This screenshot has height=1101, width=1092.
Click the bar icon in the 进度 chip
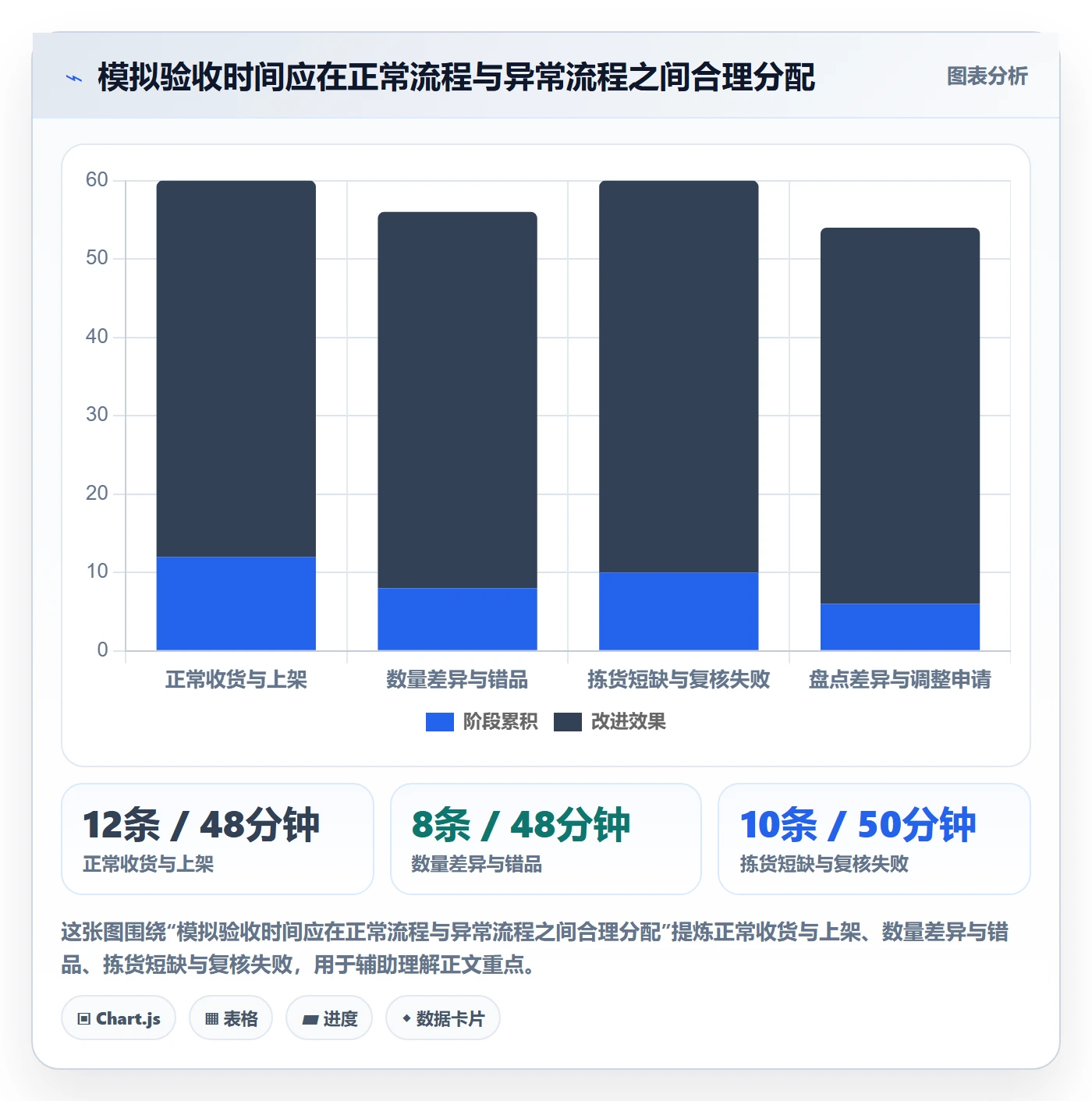click(x=310, y=1020)
